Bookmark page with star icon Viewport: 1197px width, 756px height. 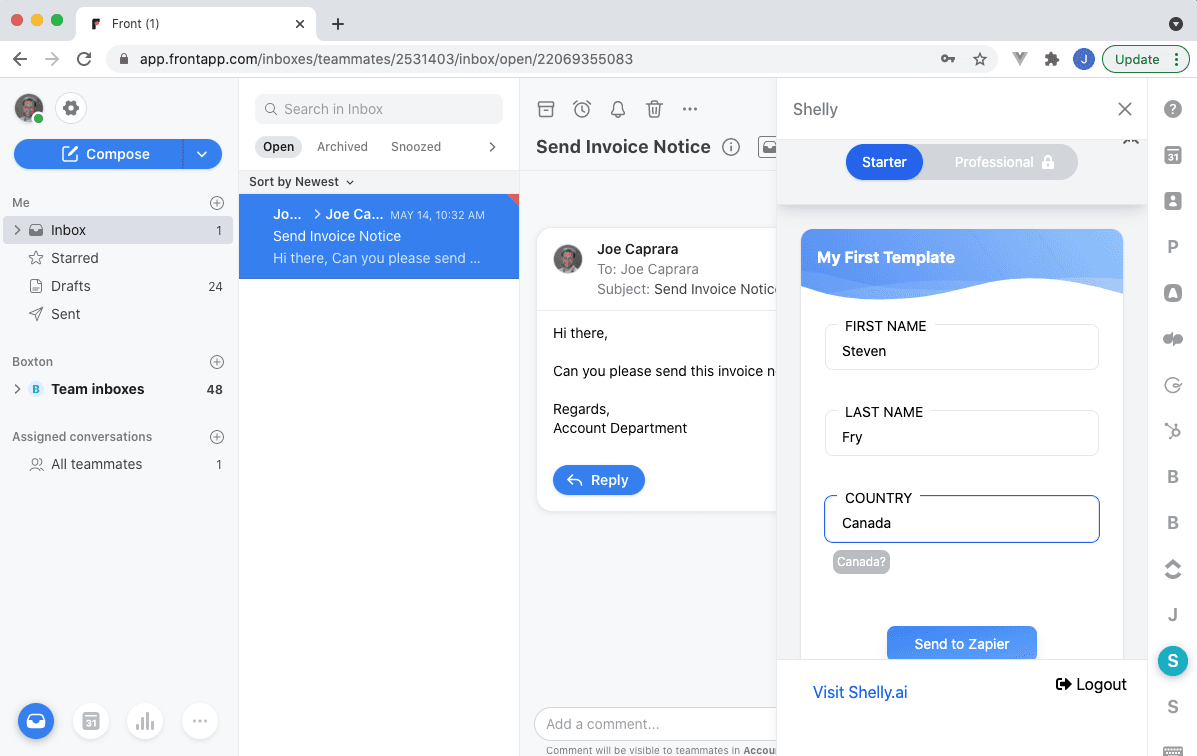click(x=979, y=59)
